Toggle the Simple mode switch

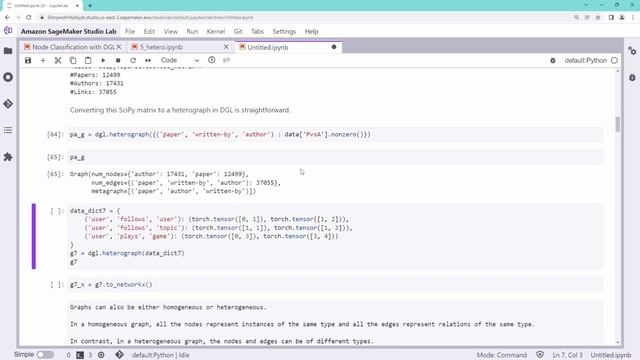pyautogui.click(x=45, y=355)
